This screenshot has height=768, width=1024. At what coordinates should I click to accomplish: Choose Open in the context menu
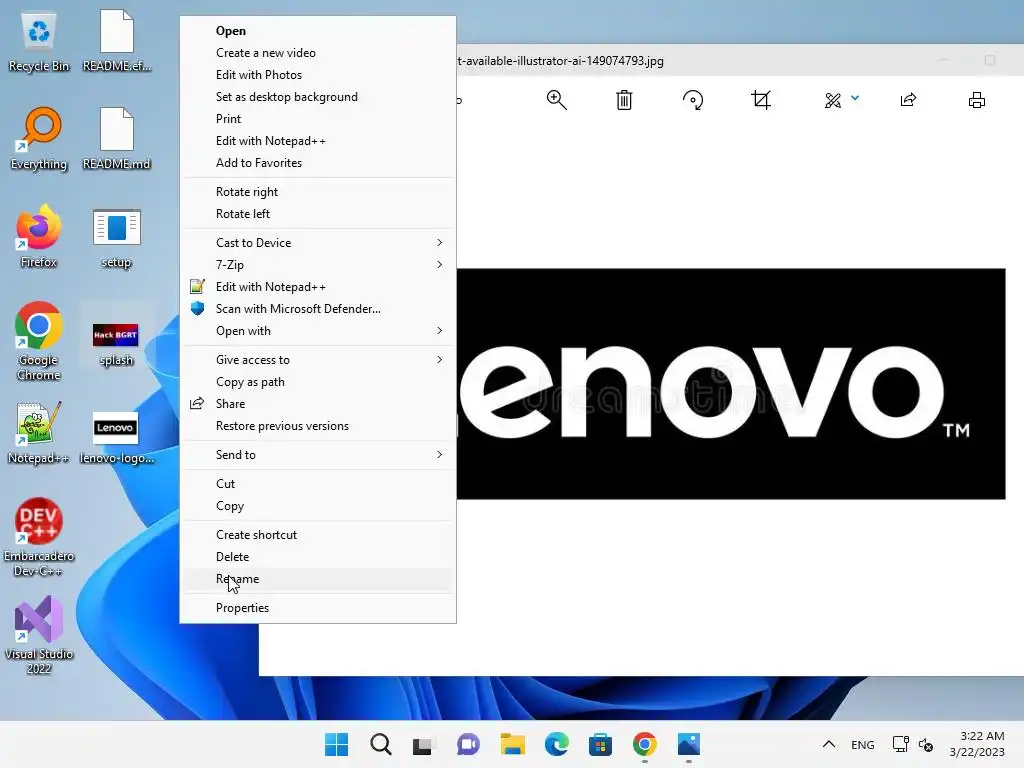coord(318,31)
